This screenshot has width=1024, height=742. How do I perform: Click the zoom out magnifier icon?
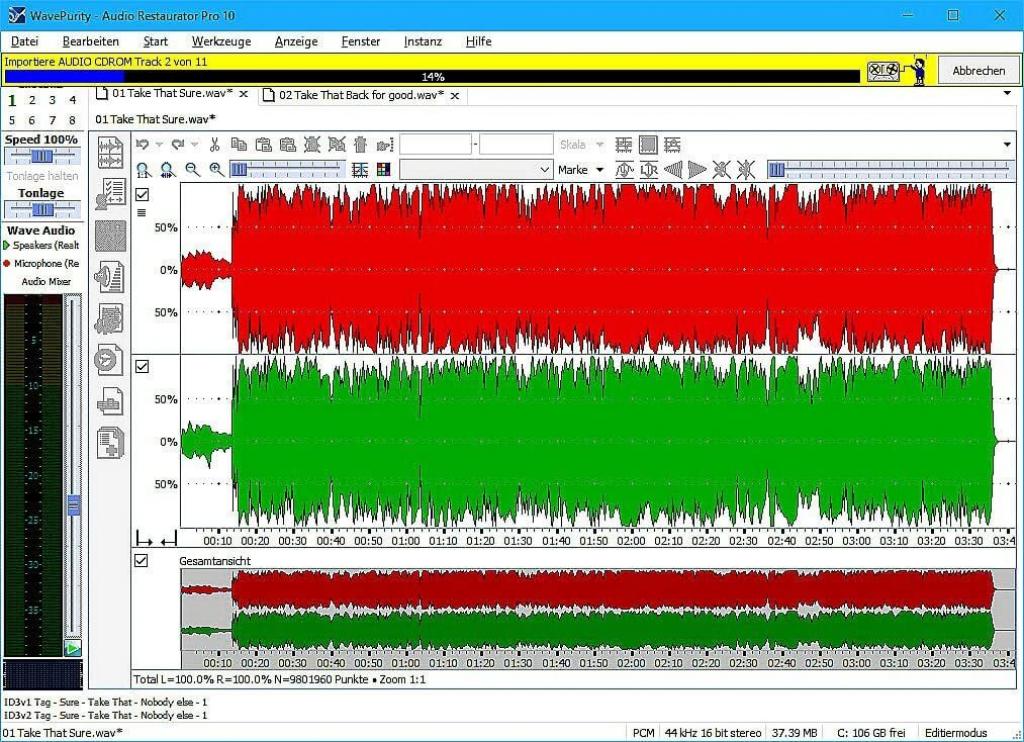tap(192, 170)
